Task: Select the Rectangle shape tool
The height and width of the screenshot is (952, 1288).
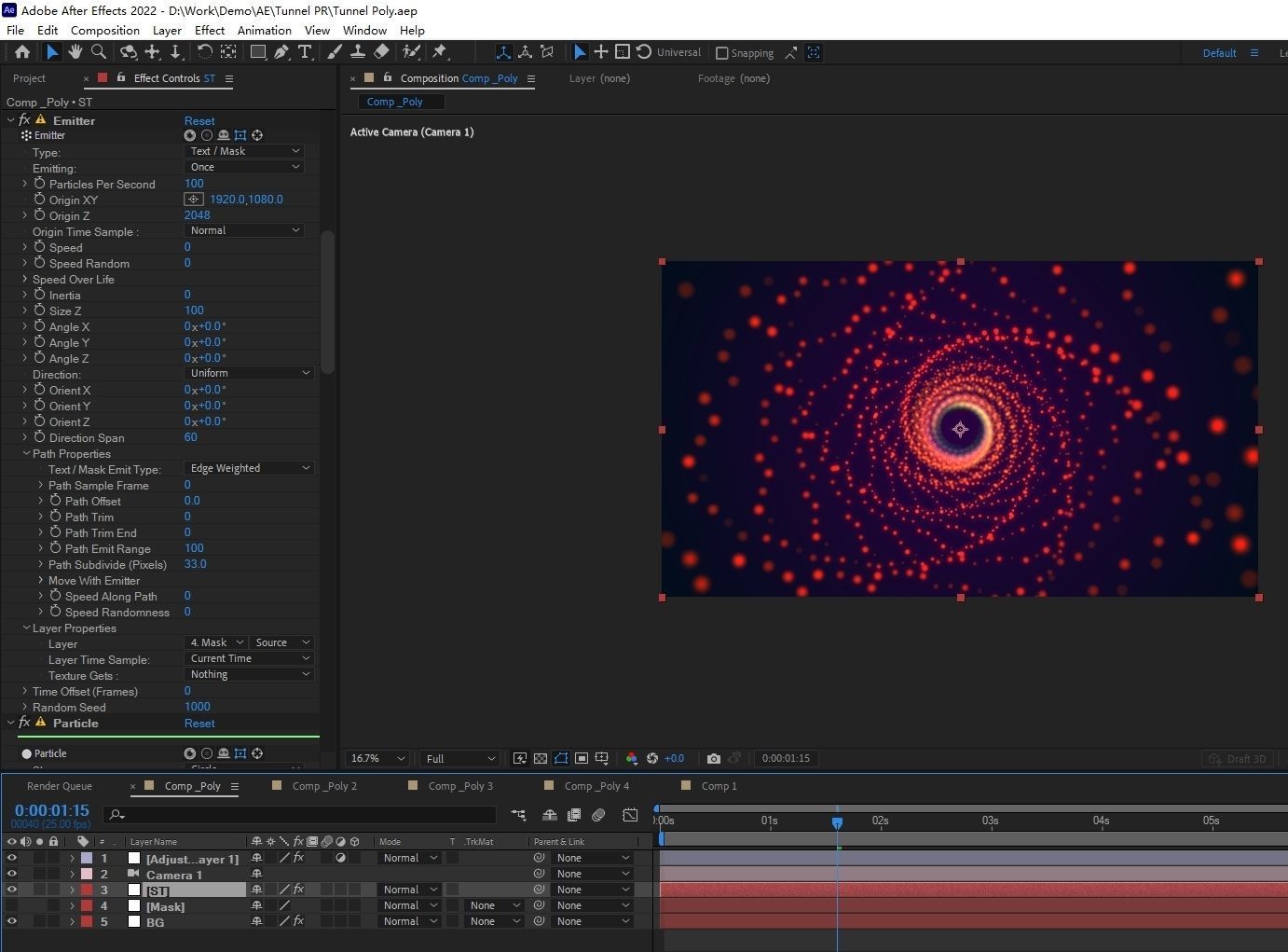Action: point(258,52)
